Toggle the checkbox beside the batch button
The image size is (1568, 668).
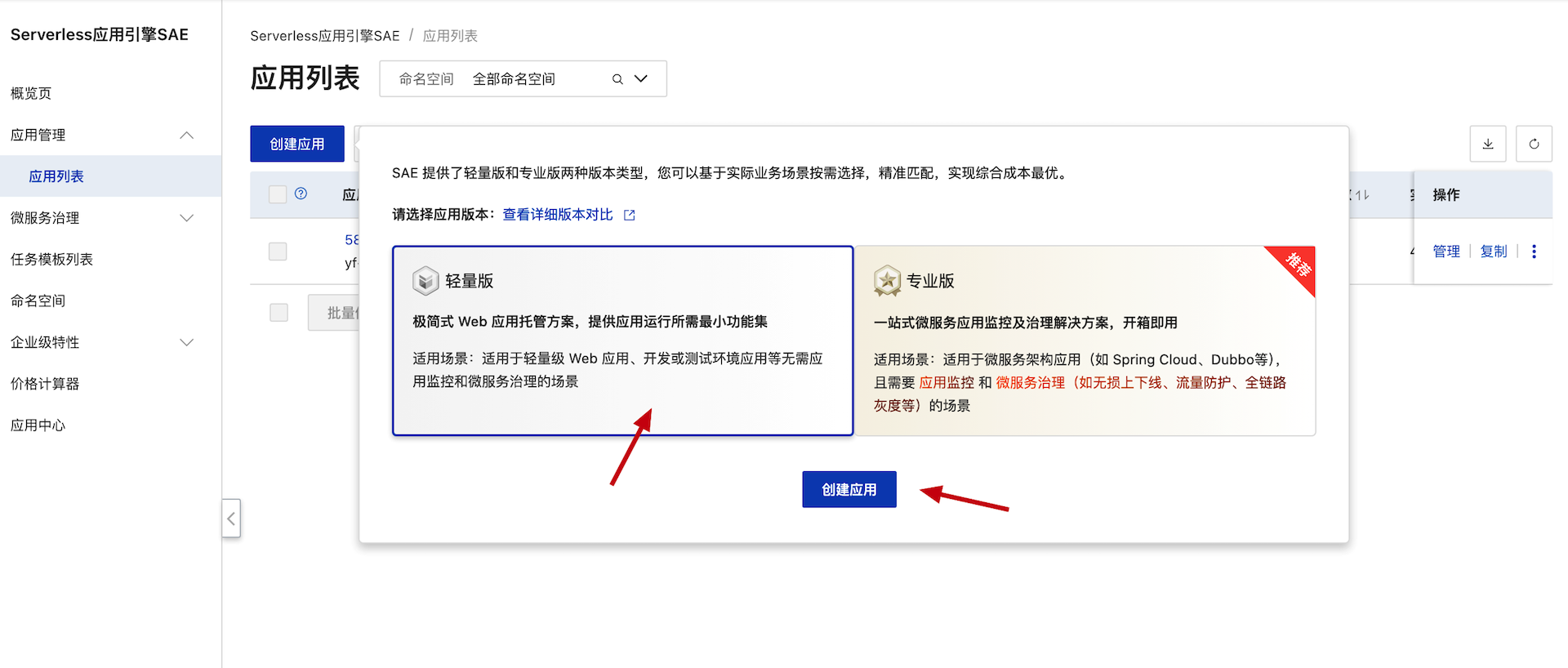point(278,313)
